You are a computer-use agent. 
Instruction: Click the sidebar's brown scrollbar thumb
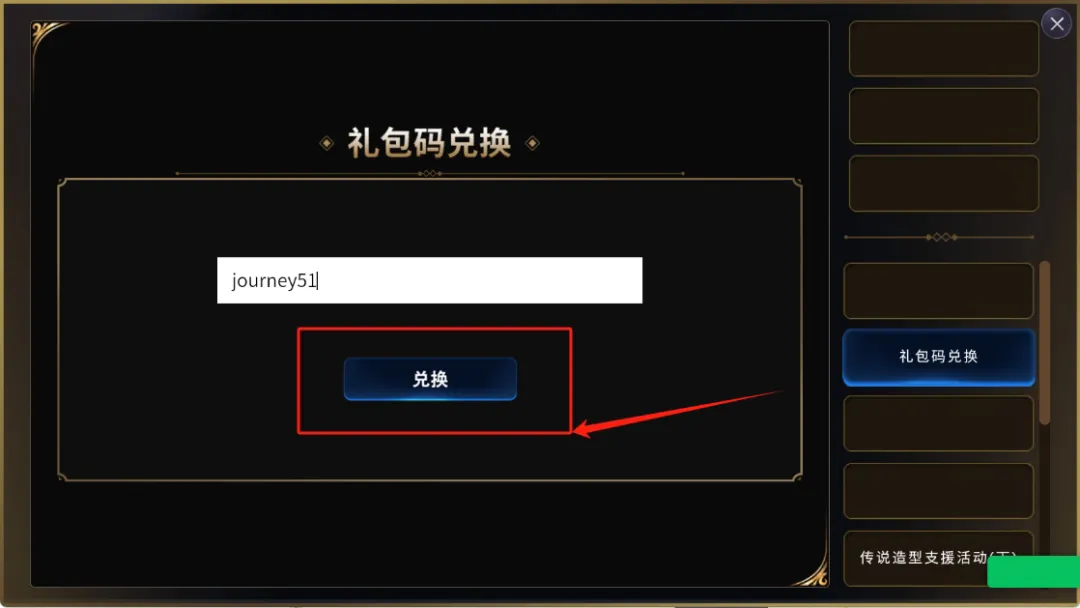[x=1044, y=343]
